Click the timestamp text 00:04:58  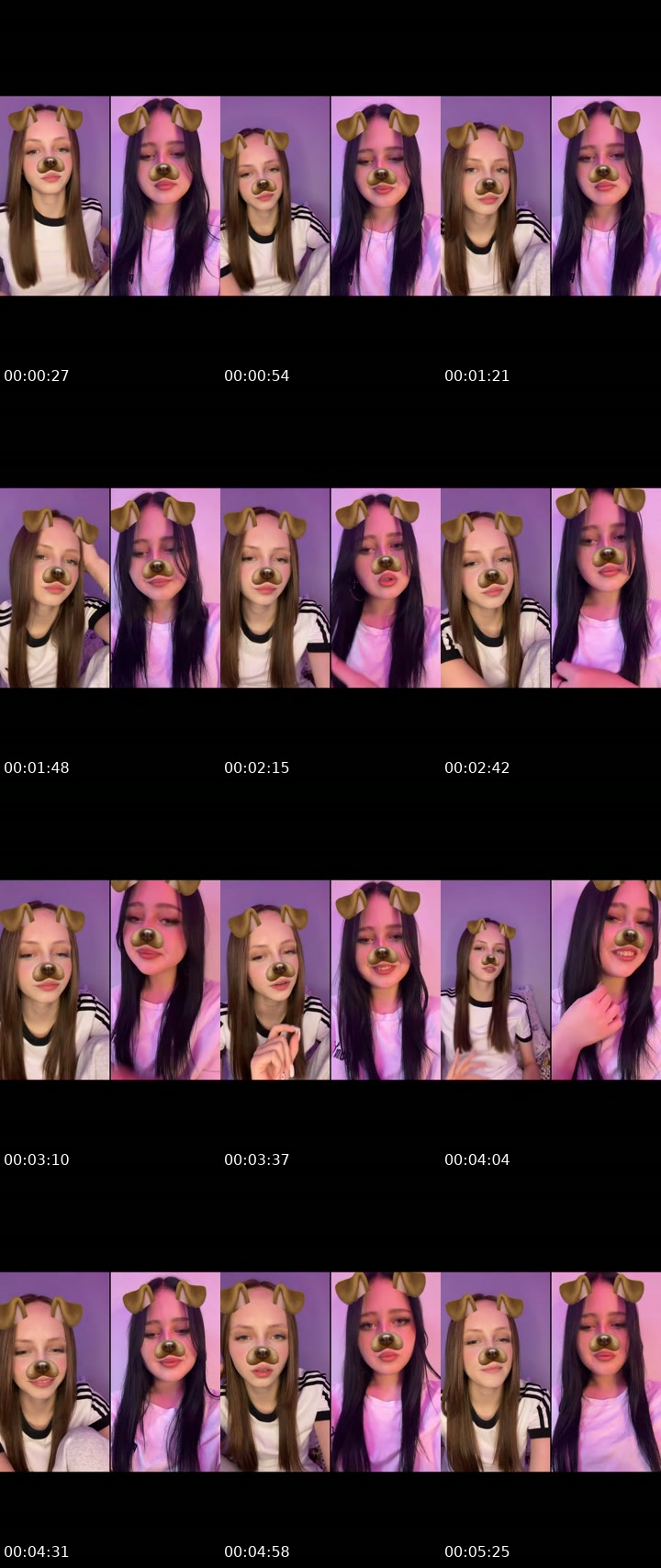(x=257, y=1551)
